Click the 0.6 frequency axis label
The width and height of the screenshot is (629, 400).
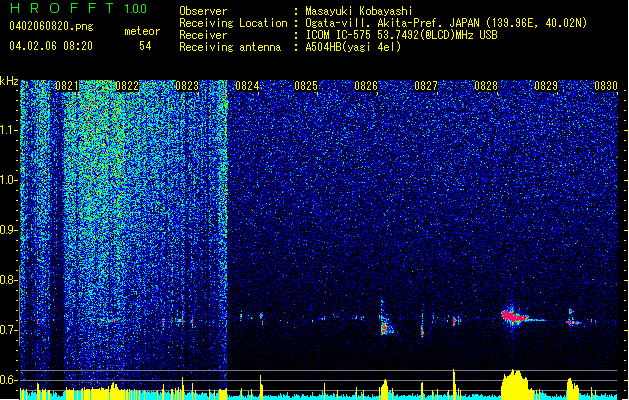(x=9, y=380)
